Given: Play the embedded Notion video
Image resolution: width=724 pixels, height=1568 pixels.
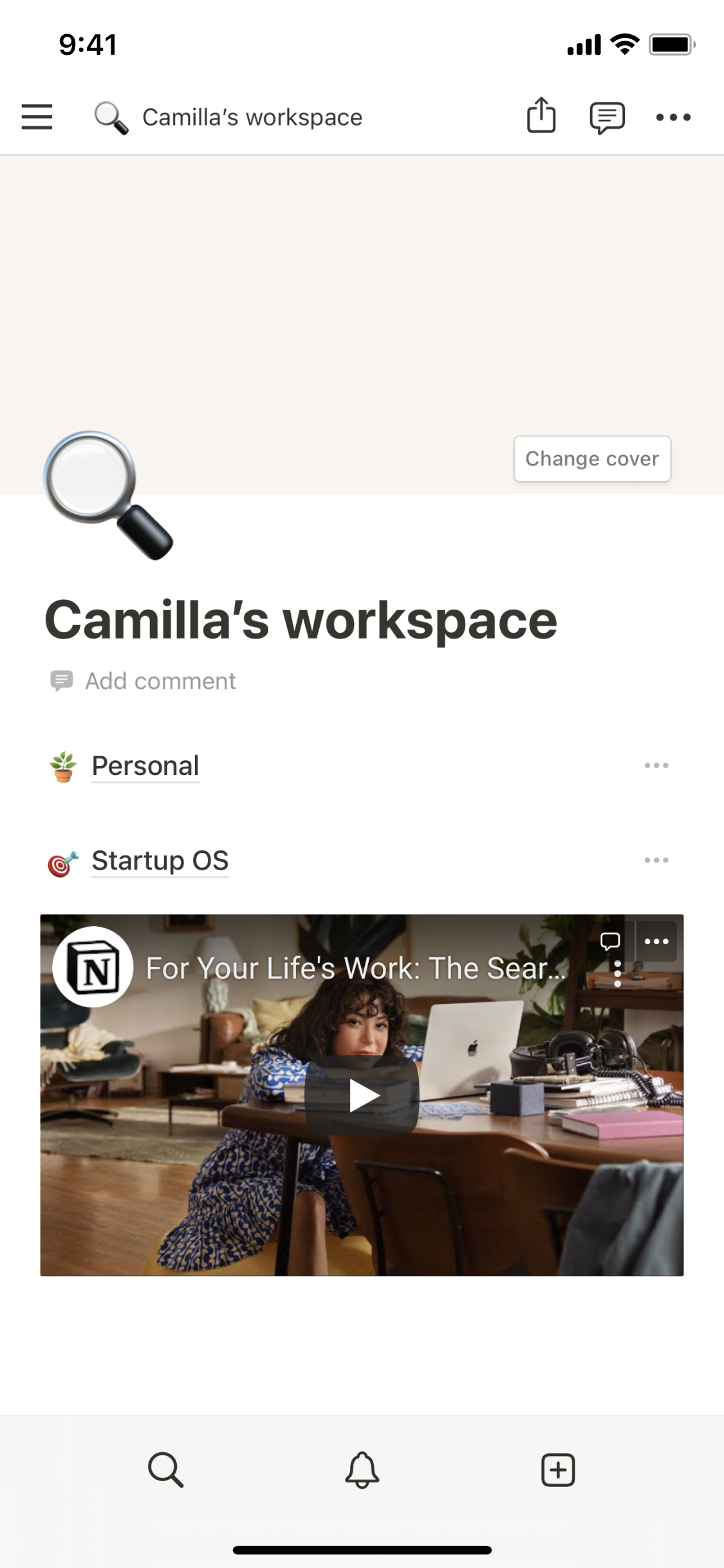Looking at the screenshot, I should click(362, 1096).
